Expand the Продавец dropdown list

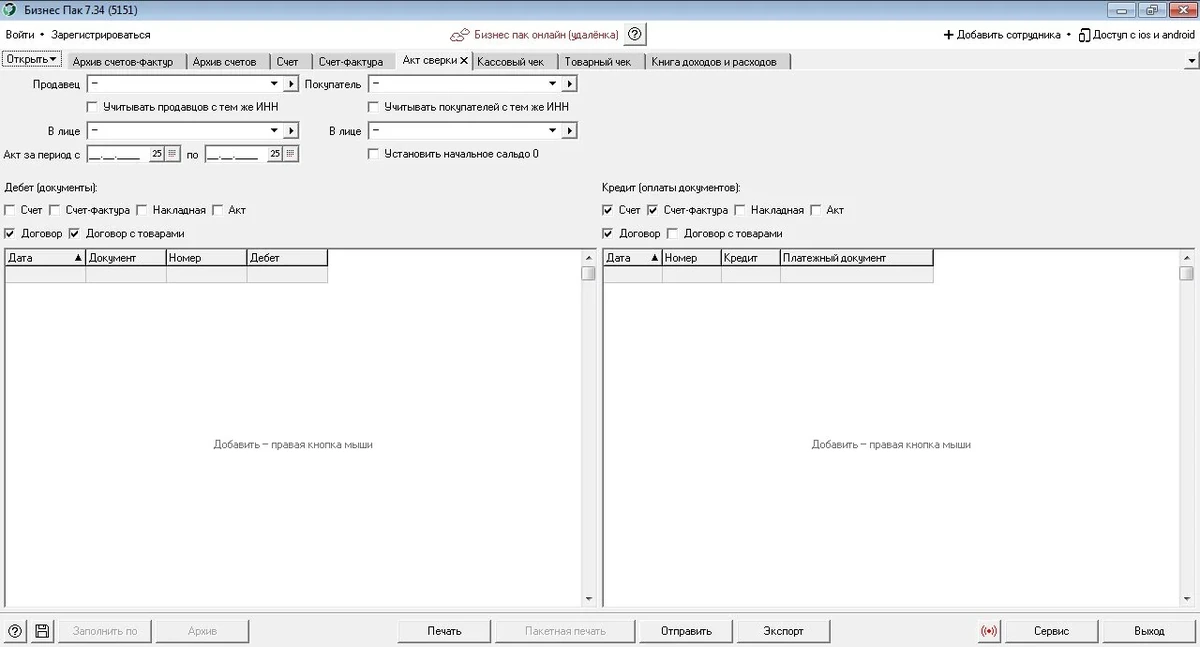274,84
